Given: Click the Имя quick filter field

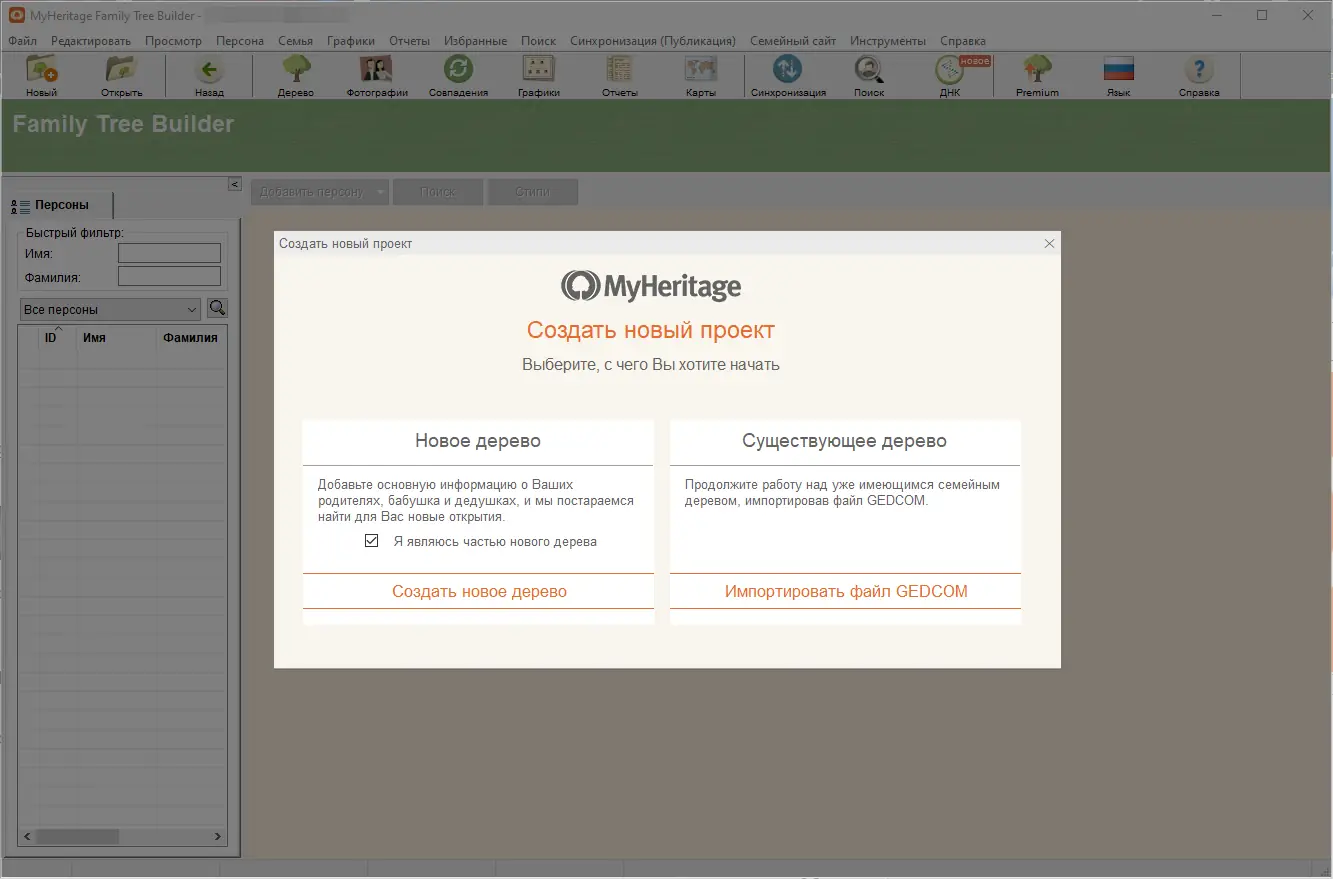Looking at the screenshot, I should (x=169, y=253).
